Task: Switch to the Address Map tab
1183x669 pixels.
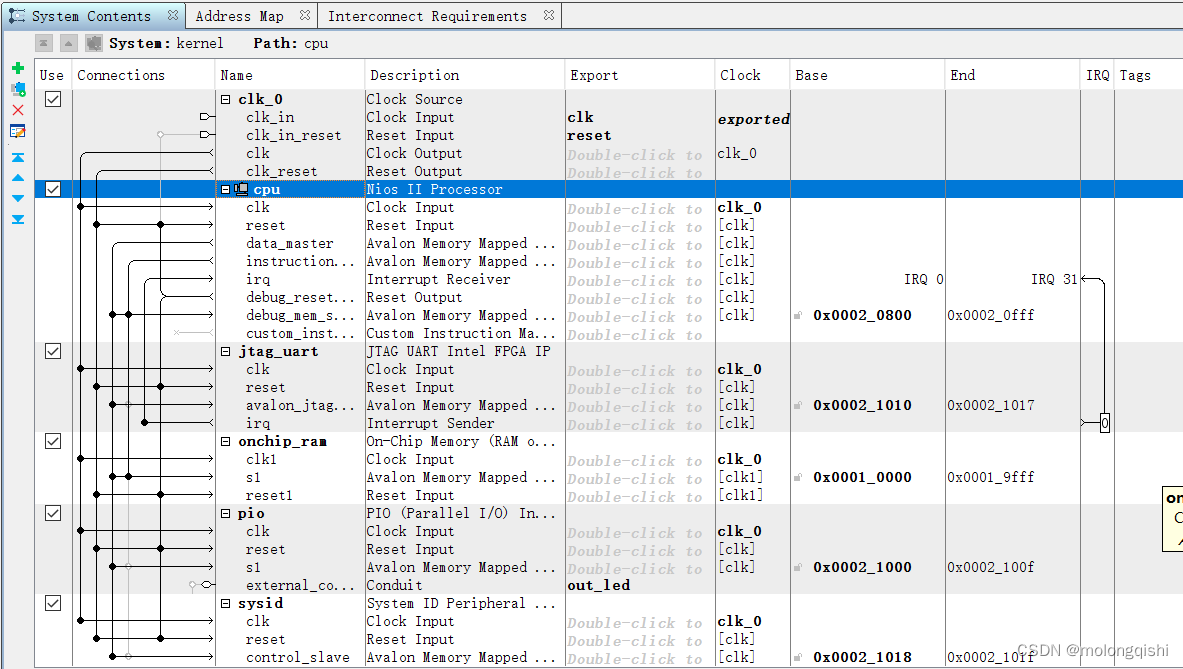Action: (x=240, y=16)
